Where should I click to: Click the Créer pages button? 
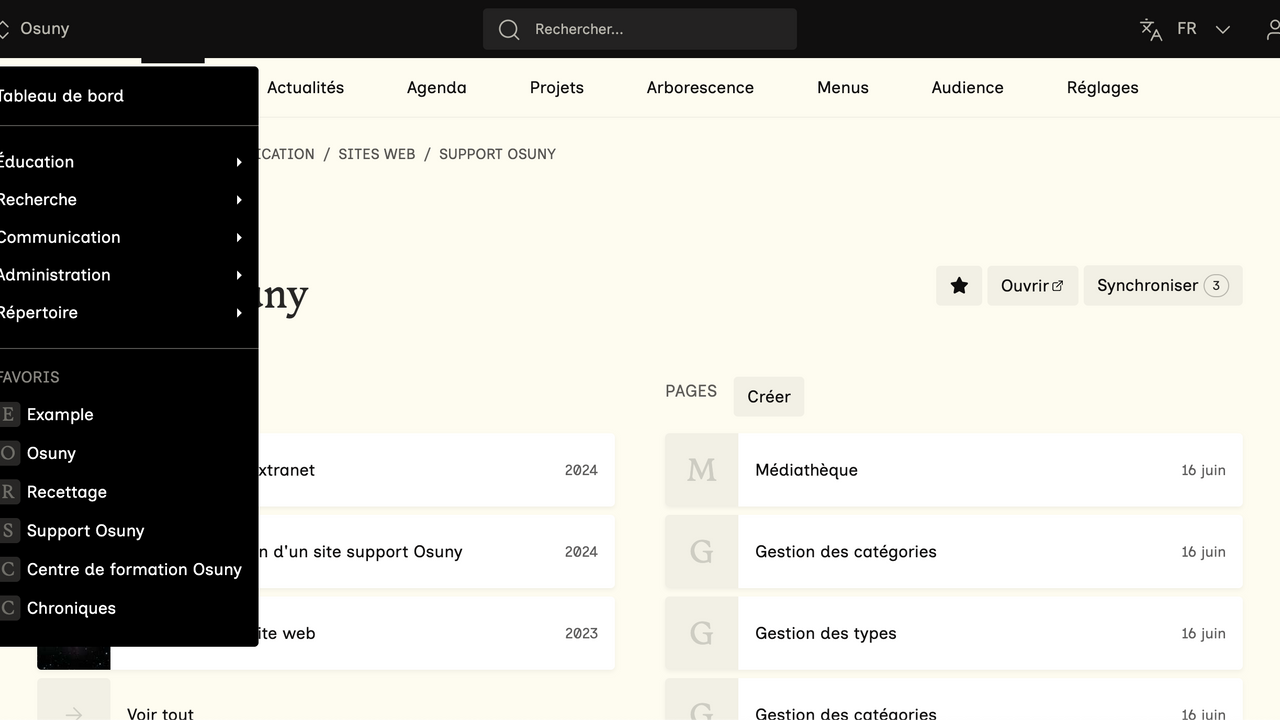coord(768,397)
